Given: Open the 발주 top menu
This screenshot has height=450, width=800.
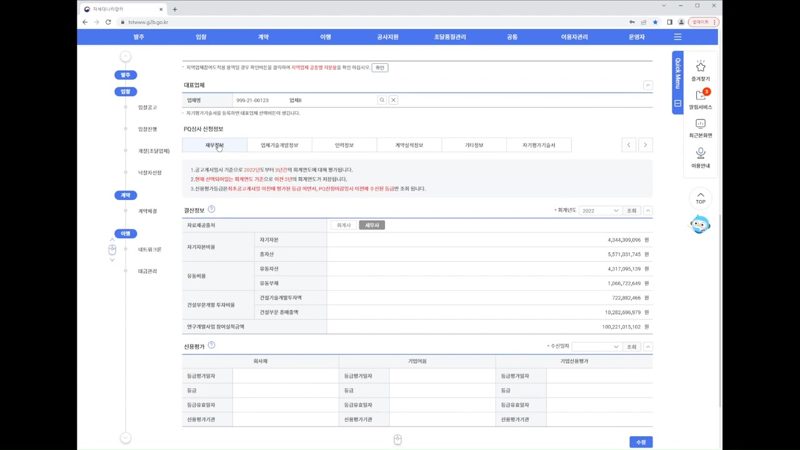Looking at the screenshot, I should pos(139,37).
